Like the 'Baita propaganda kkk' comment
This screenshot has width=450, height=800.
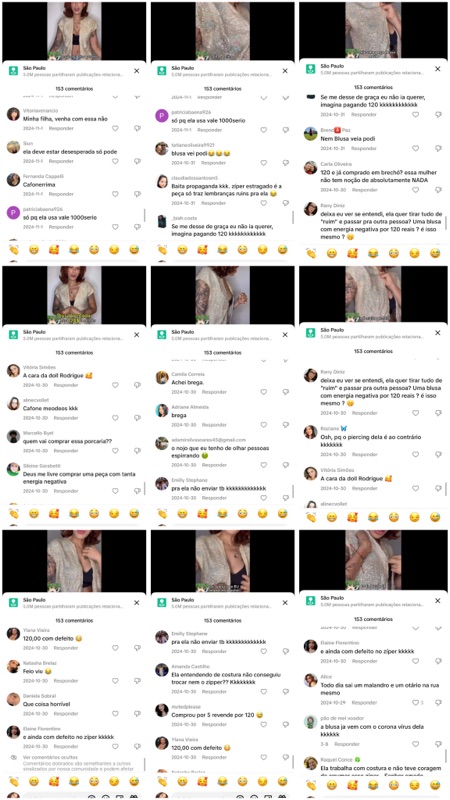pos(264,203)
